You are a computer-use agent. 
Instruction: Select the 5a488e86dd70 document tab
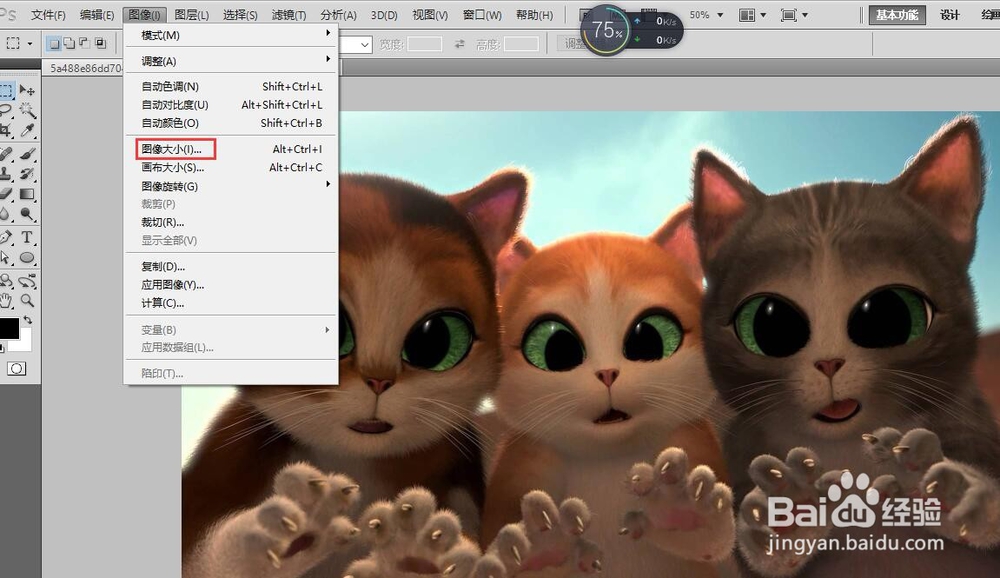(83, 68)
